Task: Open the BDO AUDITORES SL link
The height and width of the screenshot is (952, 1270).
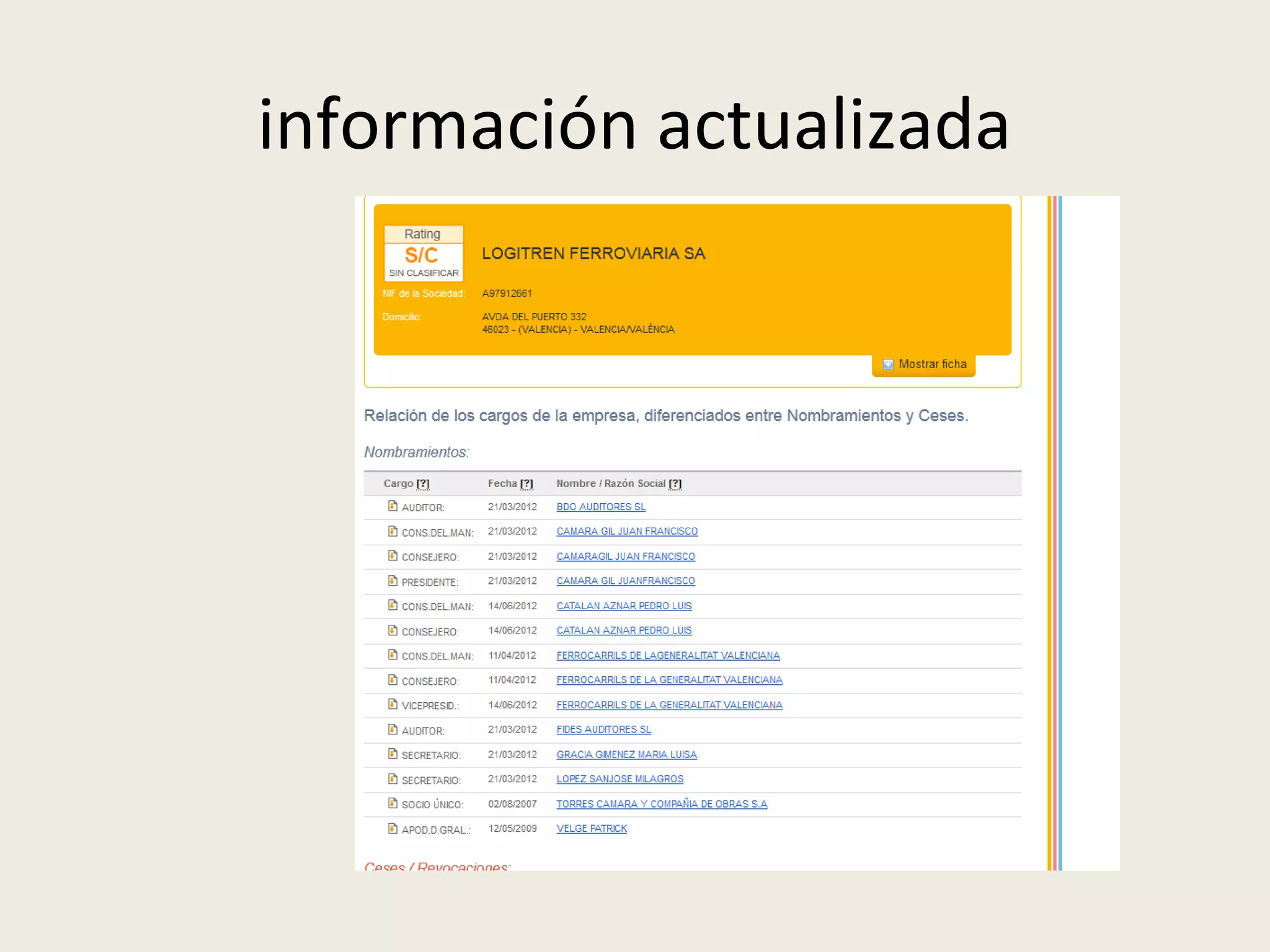Action: [x=601, y=507]
